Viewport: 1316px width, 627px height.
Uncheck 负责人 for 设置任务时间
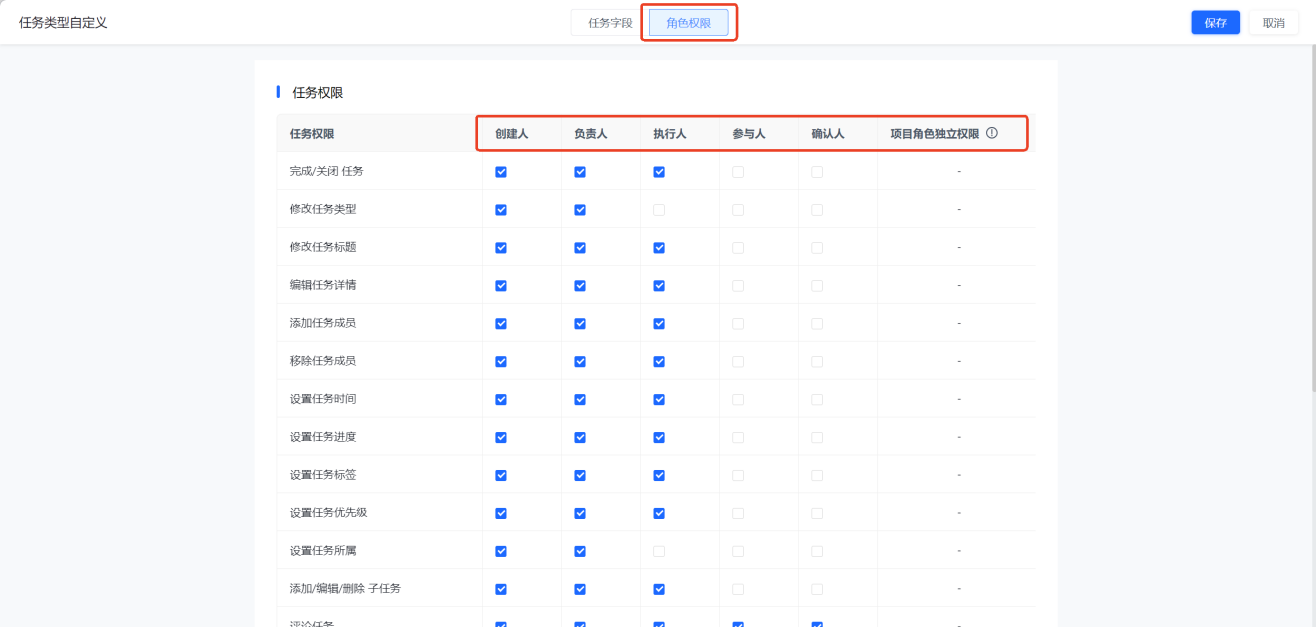[580, 400]
